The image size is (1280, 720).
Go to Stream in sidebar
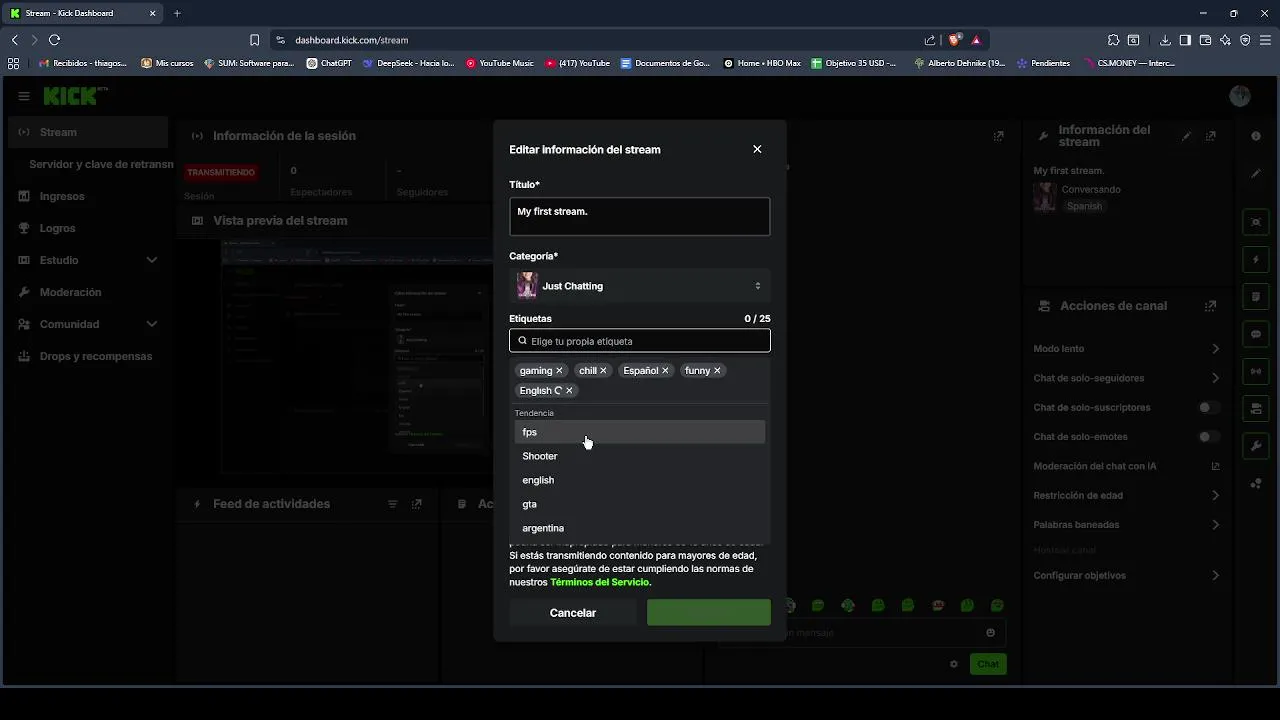[x=88, y=132]
